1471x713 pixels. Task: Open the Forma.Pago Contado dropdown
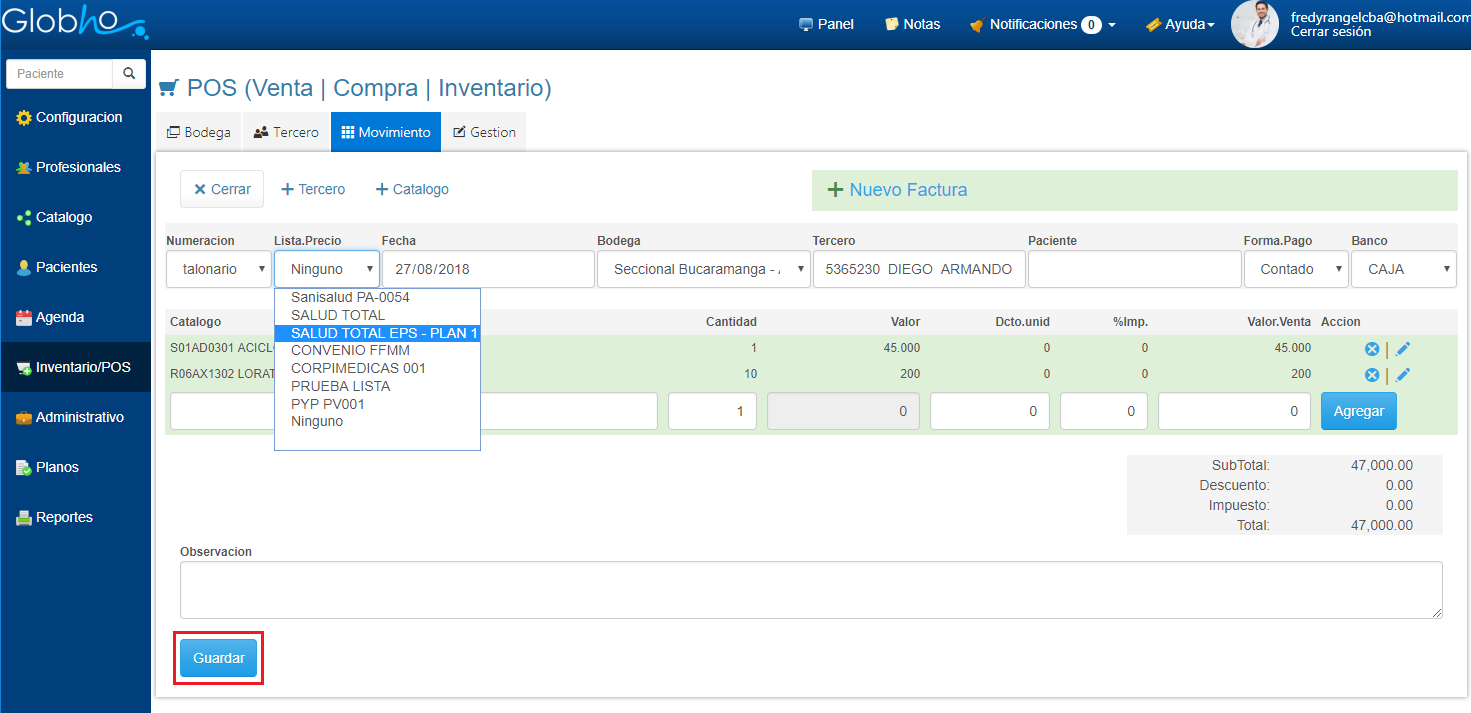1296,269
